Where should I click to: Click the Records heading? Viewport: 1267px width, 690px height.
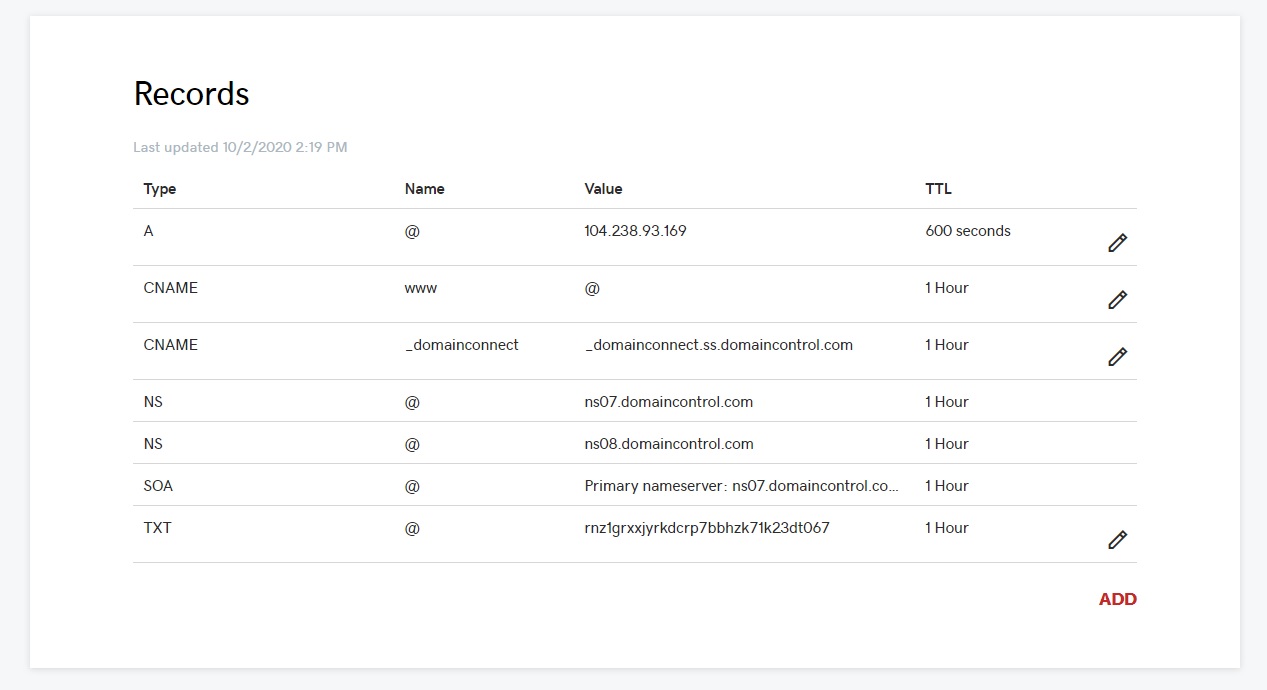(x=191, y=94)
